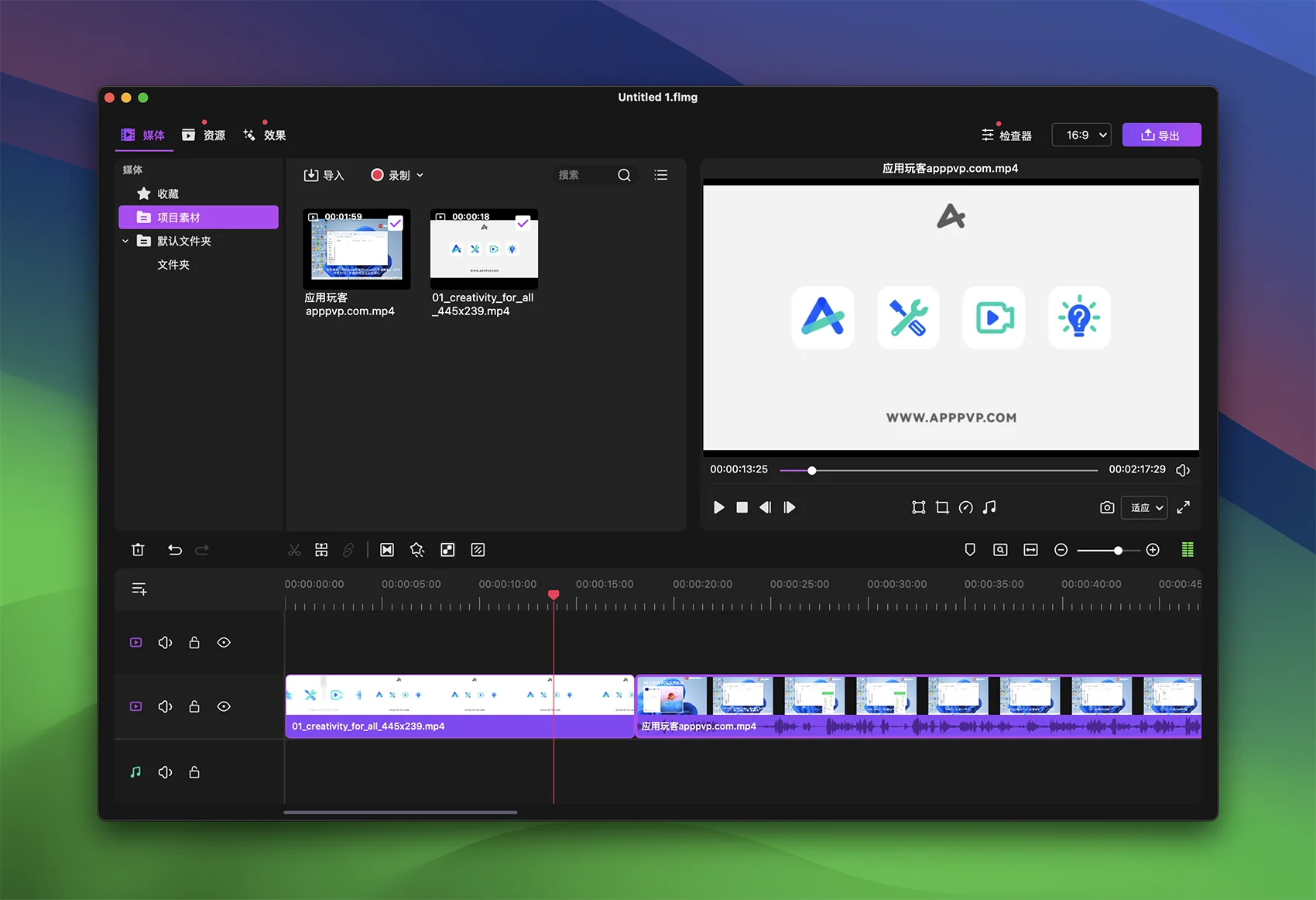Screen dimensions: 1316x900
Task: Open the 适应 zoom fit dropdown
Action: click(1144, 507)
